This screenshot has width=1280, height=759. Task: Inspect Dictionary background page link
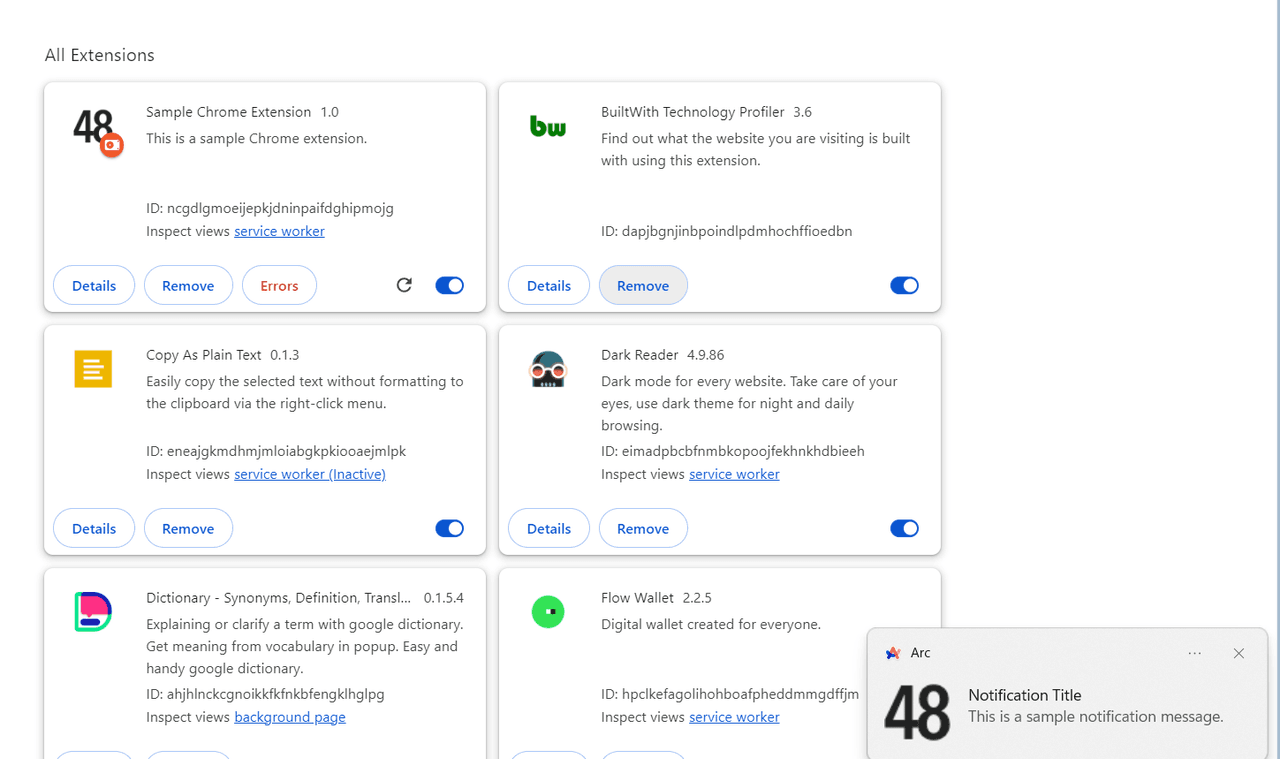coord(290,717)
